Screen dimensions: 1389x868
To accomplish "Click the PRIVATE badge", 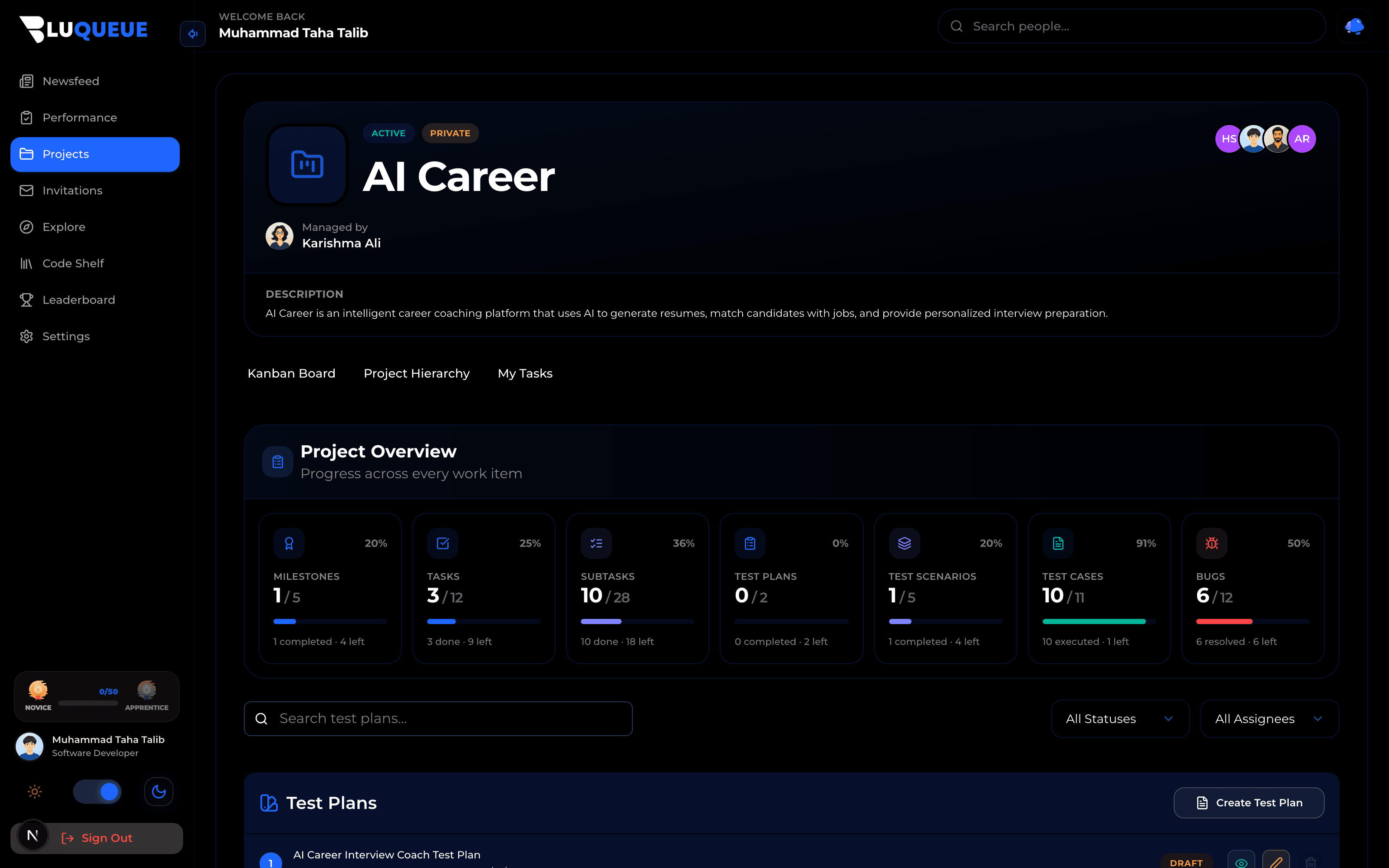I will tap(450, 133).
